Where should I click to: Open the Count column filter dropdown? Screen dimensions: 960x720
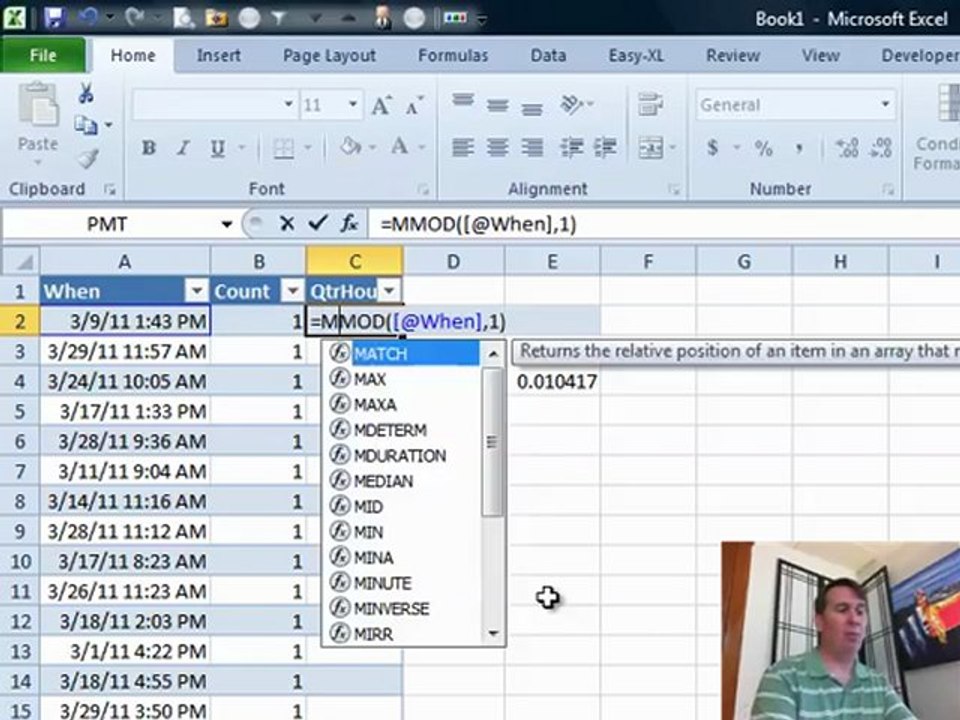coord(293,291)
